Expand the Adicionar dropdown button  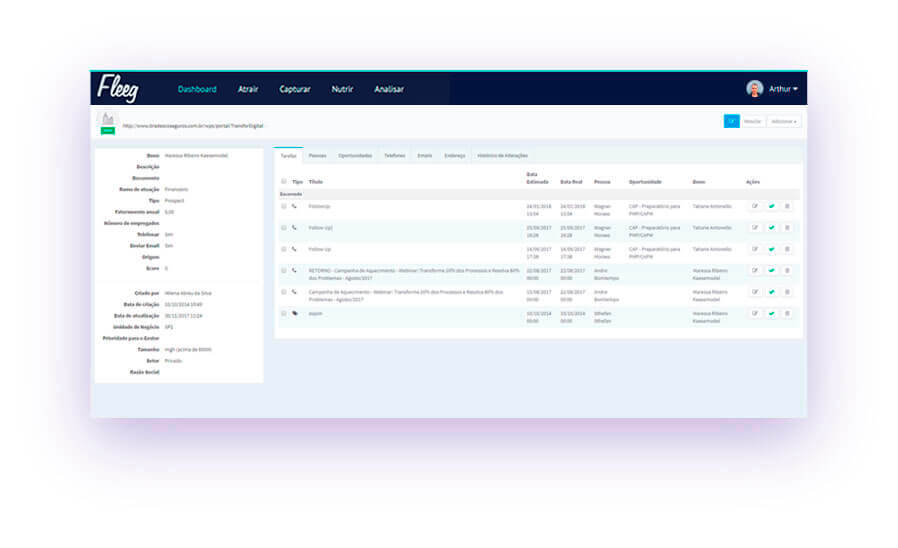(x=783, y=121)
